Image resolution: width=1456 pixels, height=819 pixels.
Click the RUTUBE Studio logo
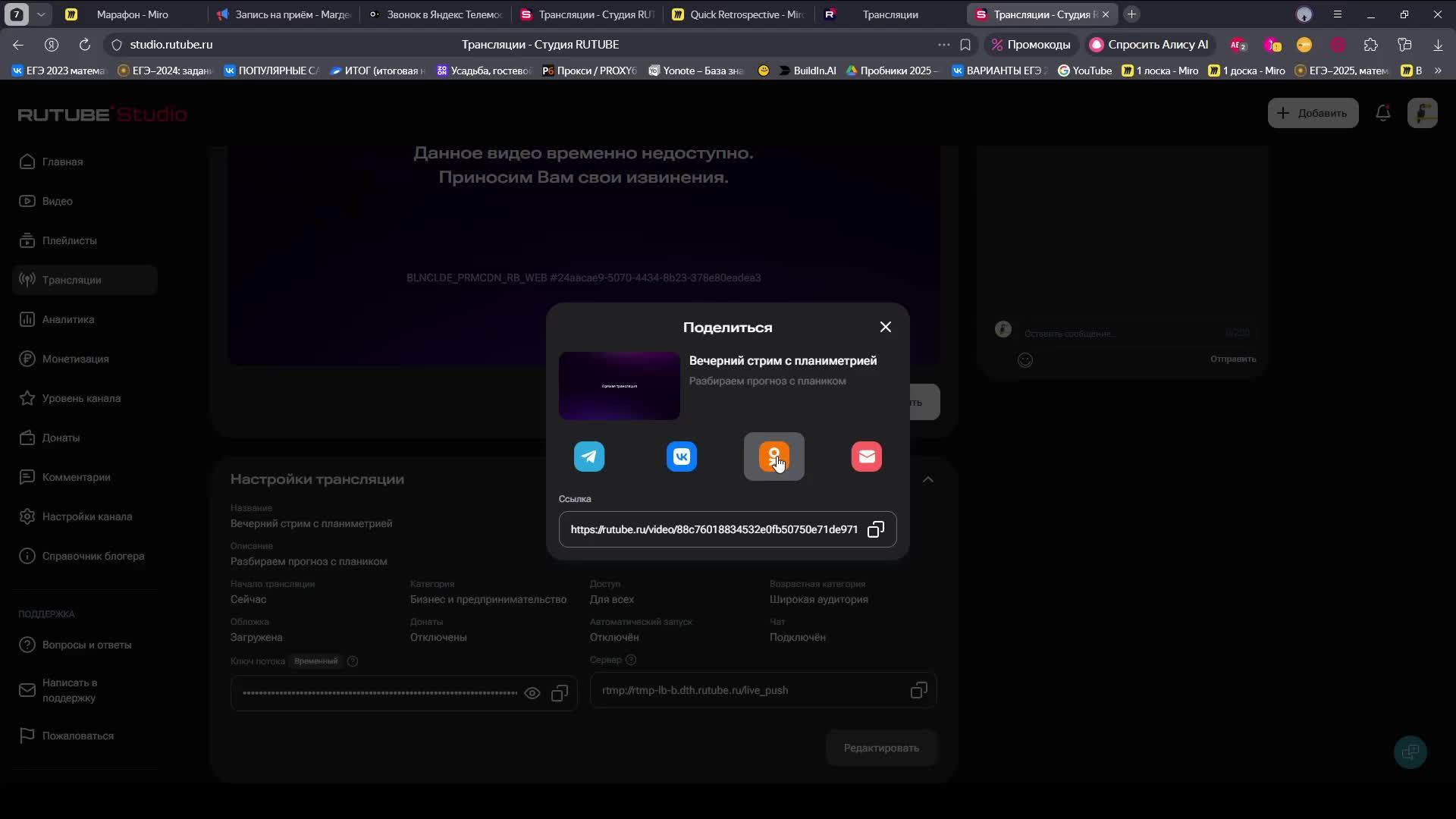pyautogui.click(x=102, y=115)
